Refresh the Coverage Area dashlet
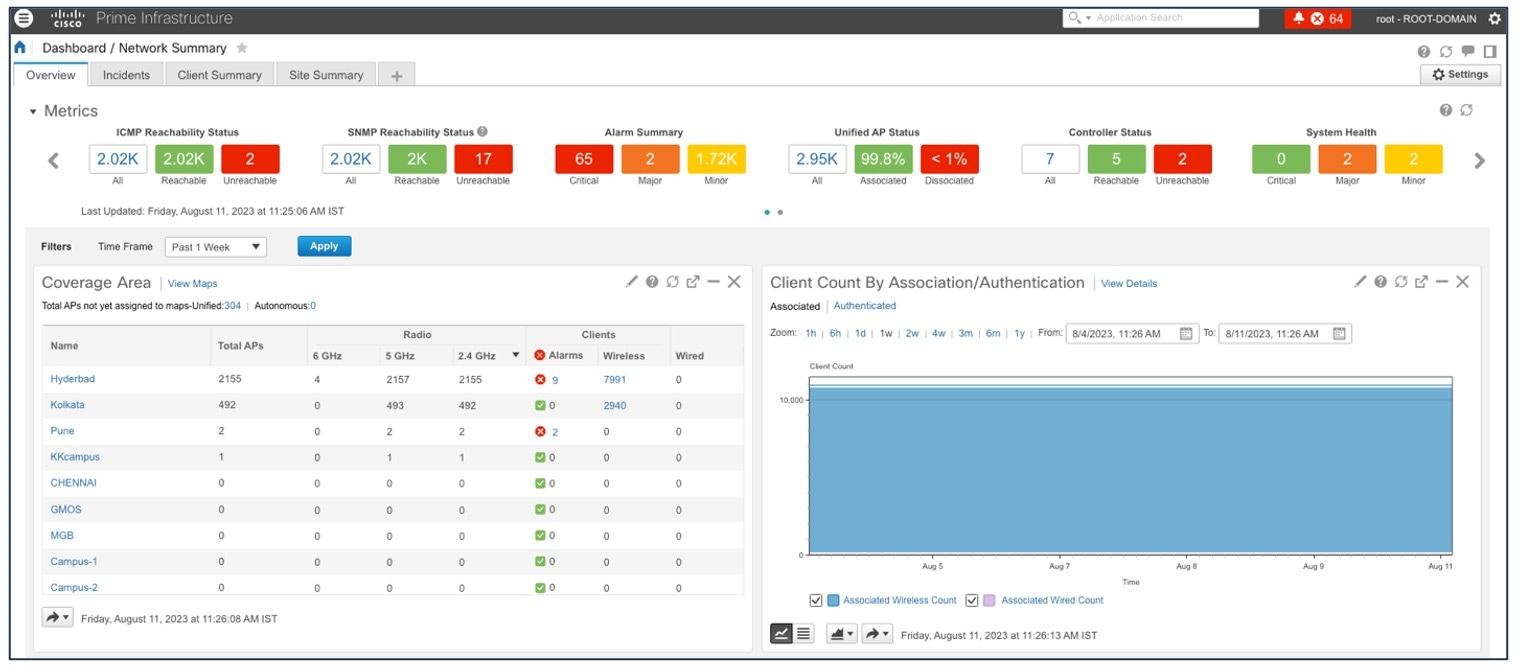Viewport: 1518px width, 668px height. 673,282
